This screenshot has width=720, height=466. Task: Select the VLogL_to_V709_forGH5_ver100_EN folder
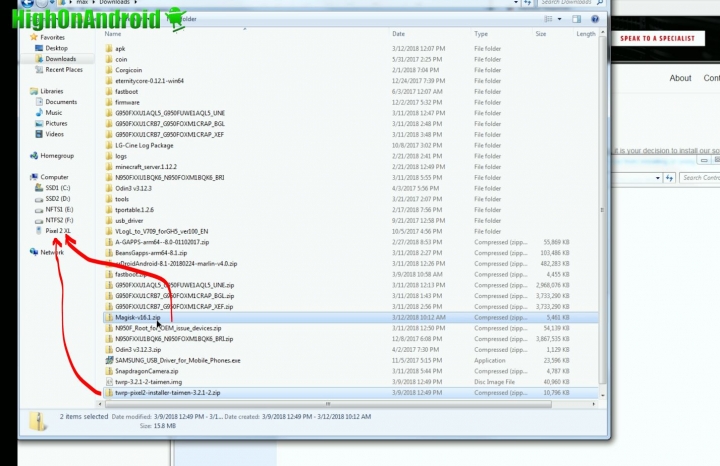point(161,231)
